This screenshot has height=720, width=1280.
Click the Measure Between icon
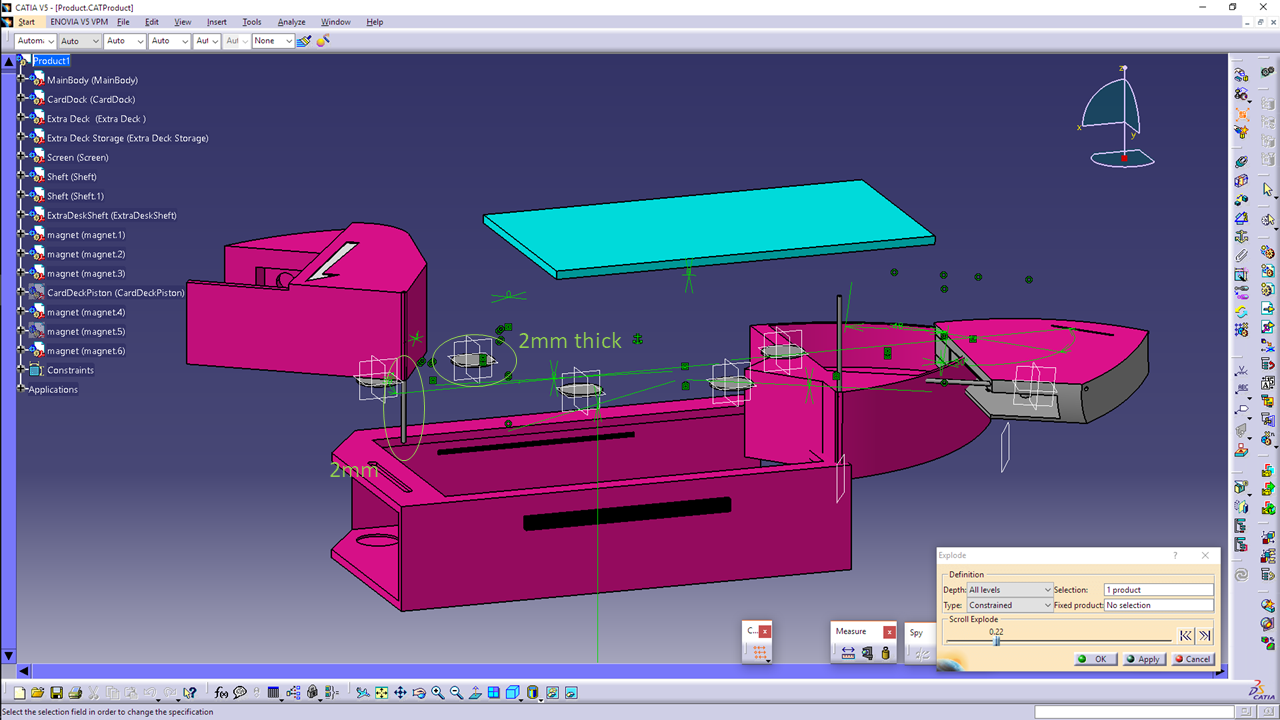[848, 653]
